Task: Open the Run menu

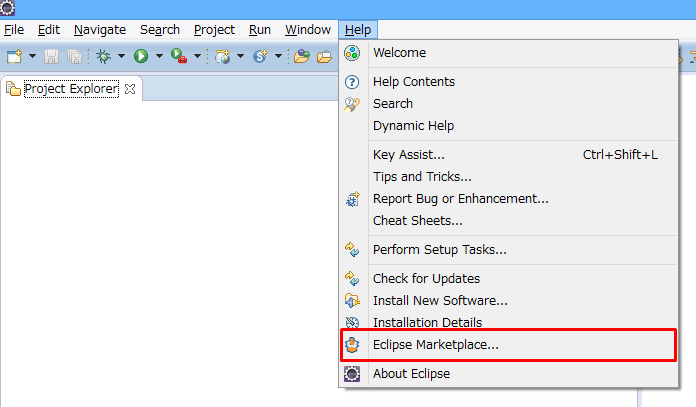Action: coord(260,30)
